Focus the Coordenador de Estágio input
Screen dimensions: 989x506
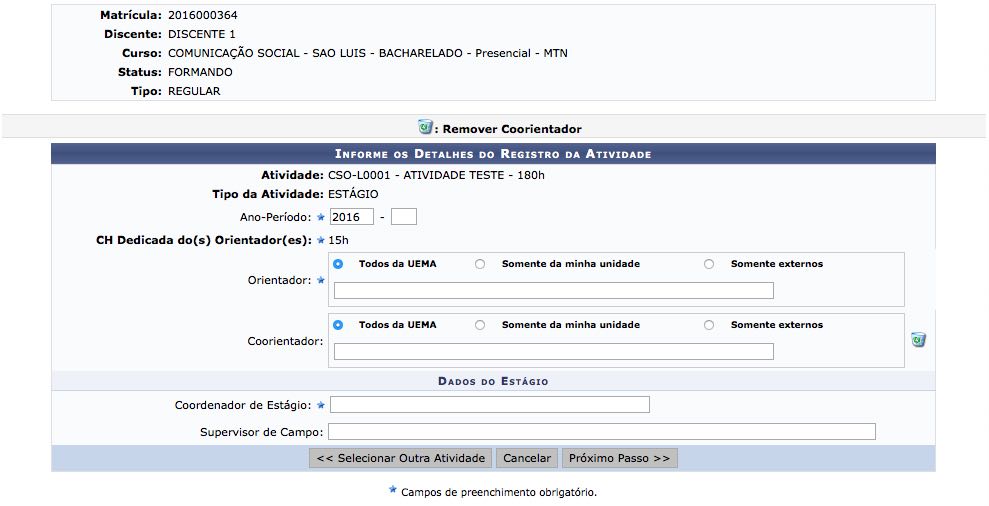click(x=489, y=405)
